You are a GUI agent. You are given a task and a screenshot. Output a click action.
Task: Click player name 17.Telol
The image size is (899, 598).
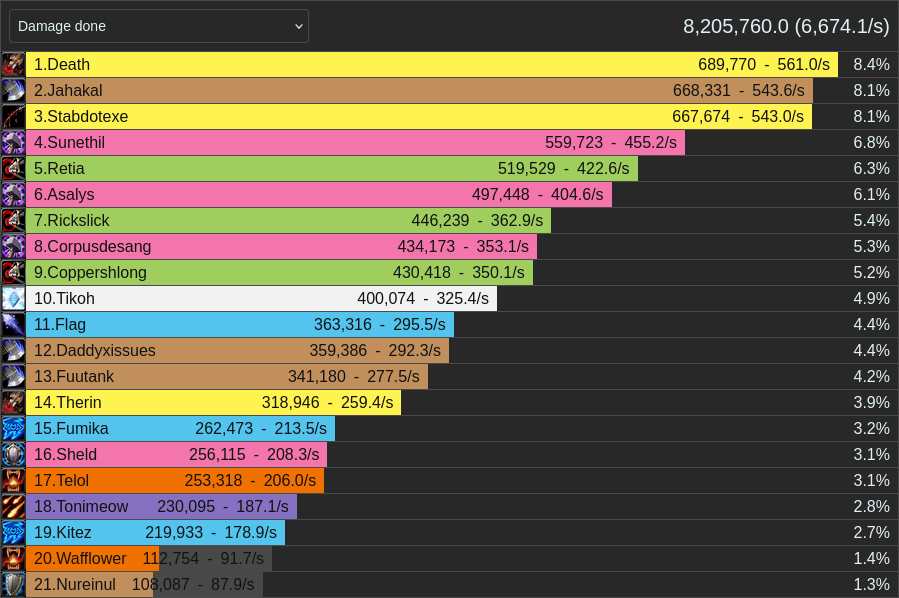[61, 480]
